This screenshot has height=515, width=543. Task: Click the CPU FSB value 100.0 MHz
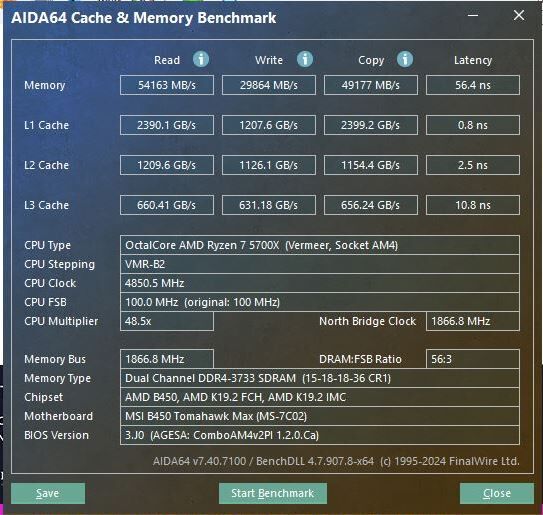(320, 302)
